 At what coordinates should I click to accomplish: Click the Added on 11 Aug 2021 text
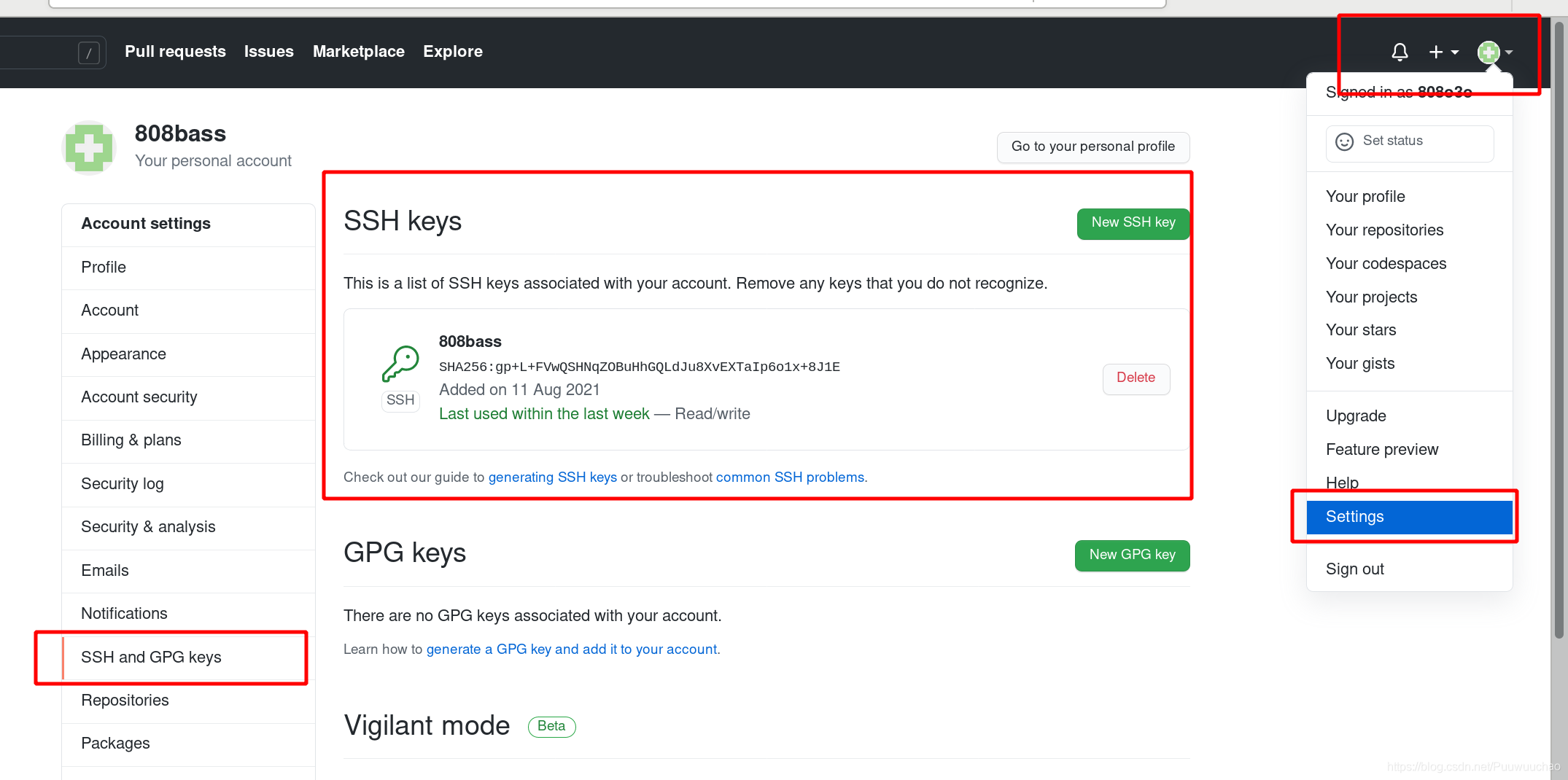[519, 390]
